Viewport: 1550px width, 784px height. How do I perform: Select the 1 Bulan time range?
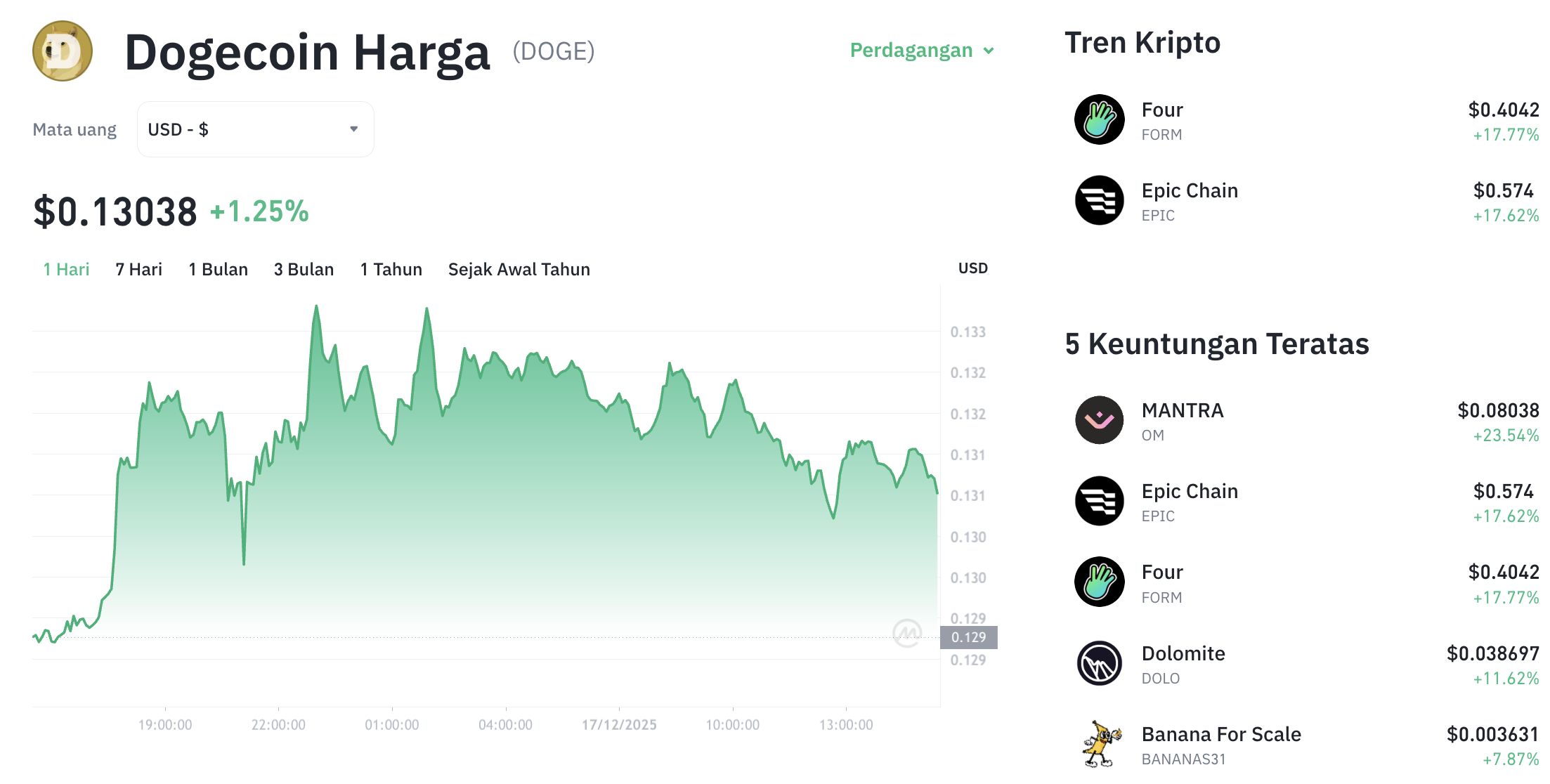tap(218, 269)
